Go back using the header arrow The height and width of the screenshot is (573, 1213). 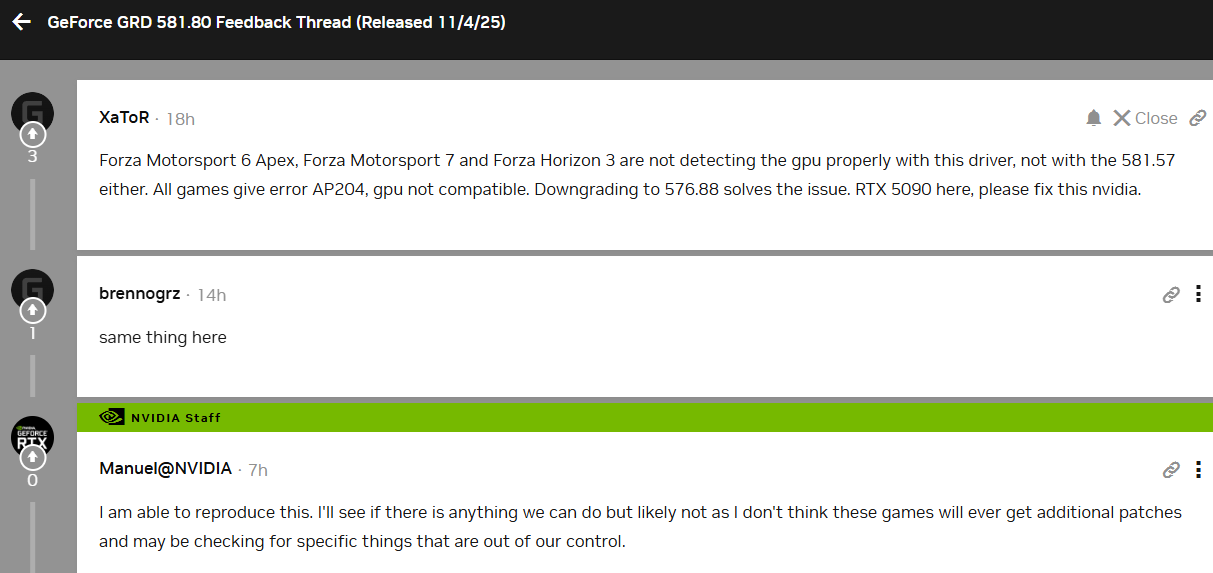22,22
